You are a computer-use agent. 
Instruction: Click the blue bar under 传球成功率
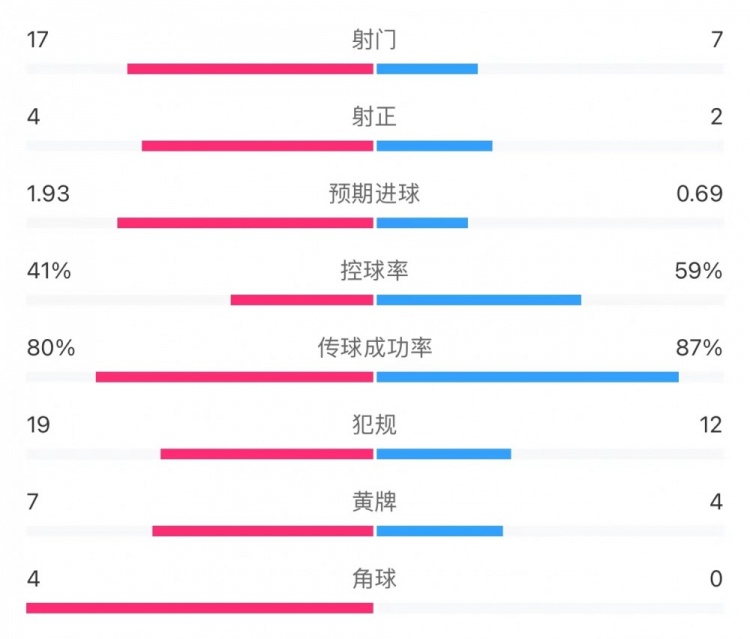coord(528,377)
